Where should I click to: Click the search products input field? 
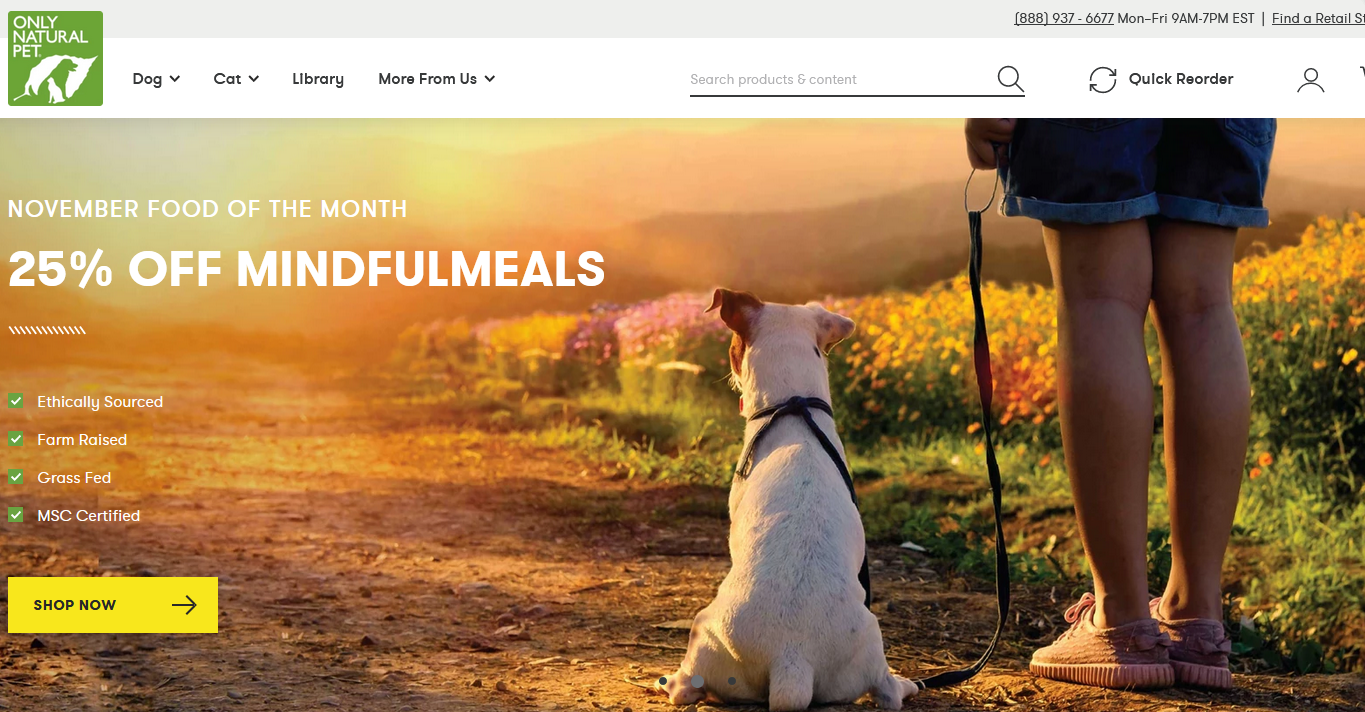coord(840,79)
